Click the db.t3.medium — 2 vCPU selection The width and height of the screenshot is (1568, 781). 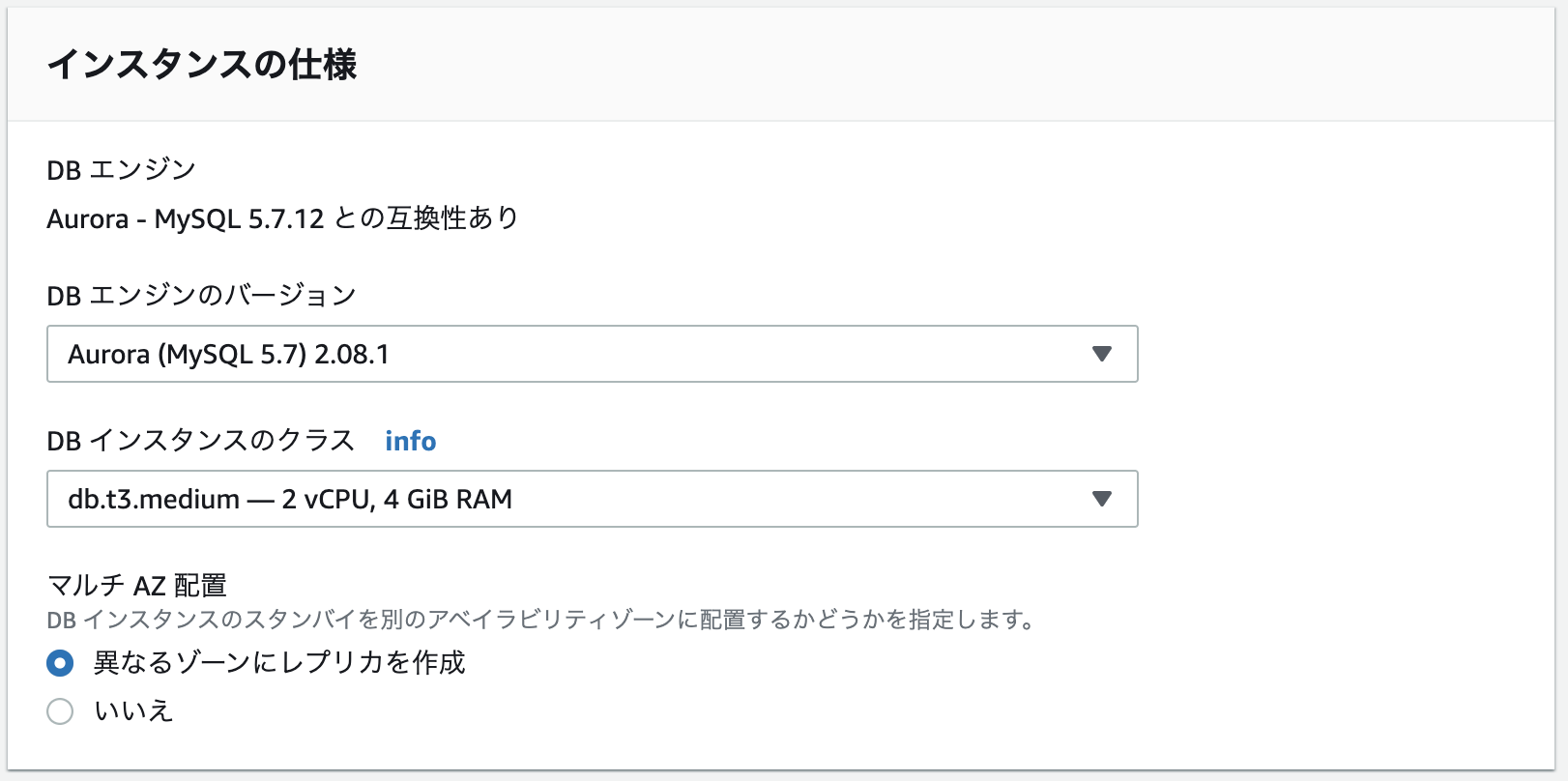point(290,499)
